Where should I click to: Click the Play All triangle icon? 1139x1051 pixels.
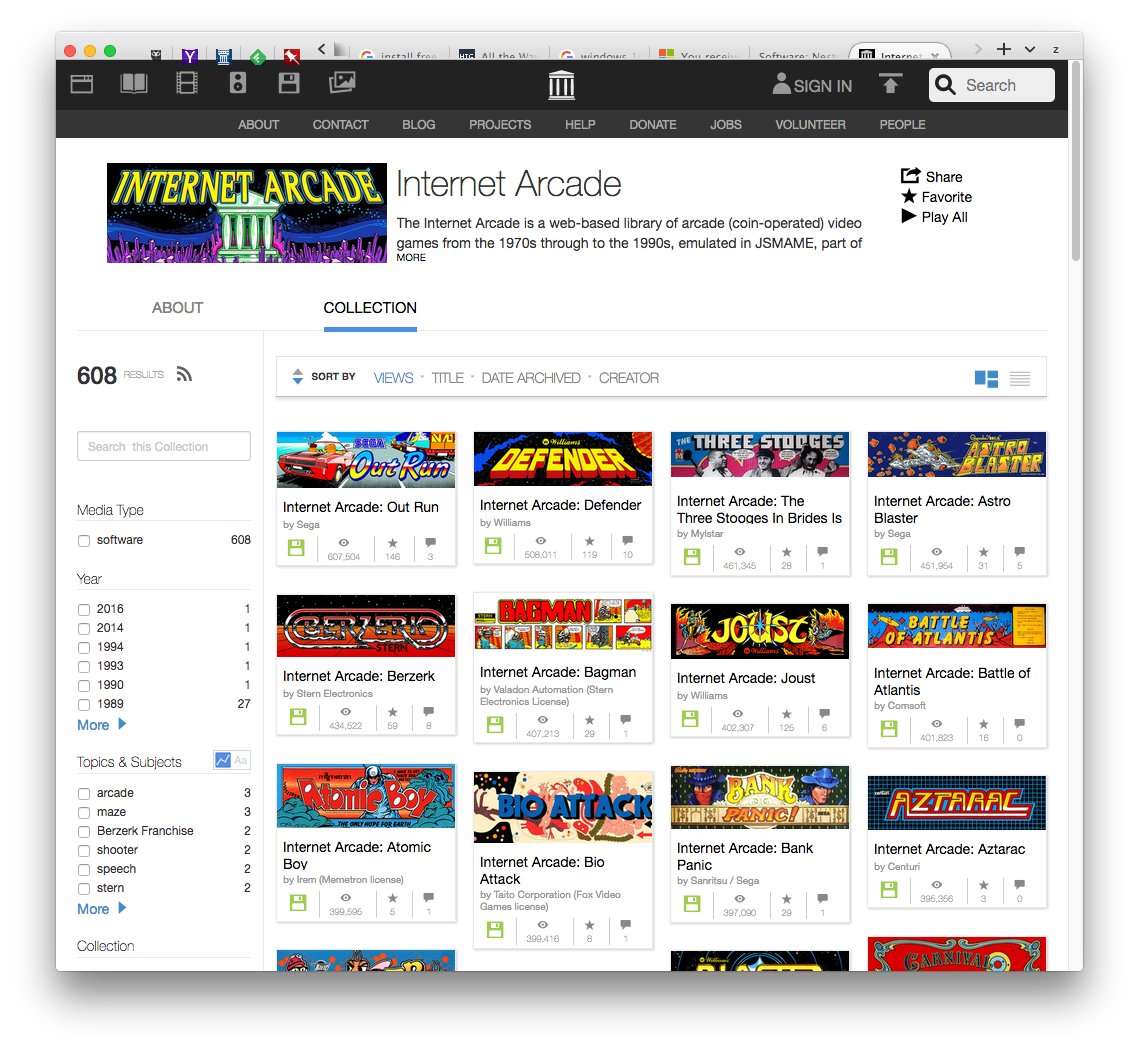(908, 216)
